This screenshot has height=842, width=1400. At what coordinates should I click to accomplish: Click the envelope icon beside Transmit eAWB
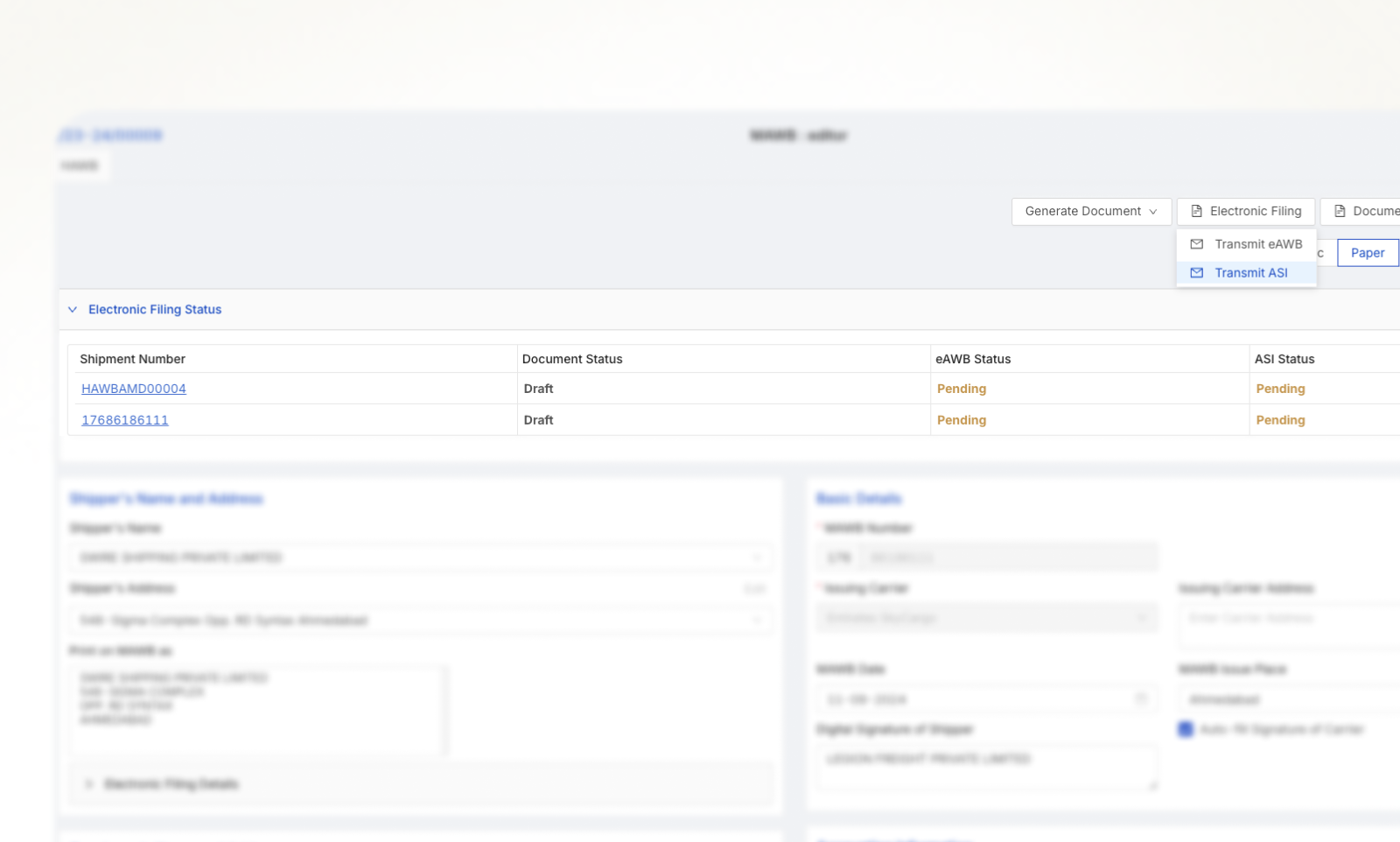tap(1196, 244)
